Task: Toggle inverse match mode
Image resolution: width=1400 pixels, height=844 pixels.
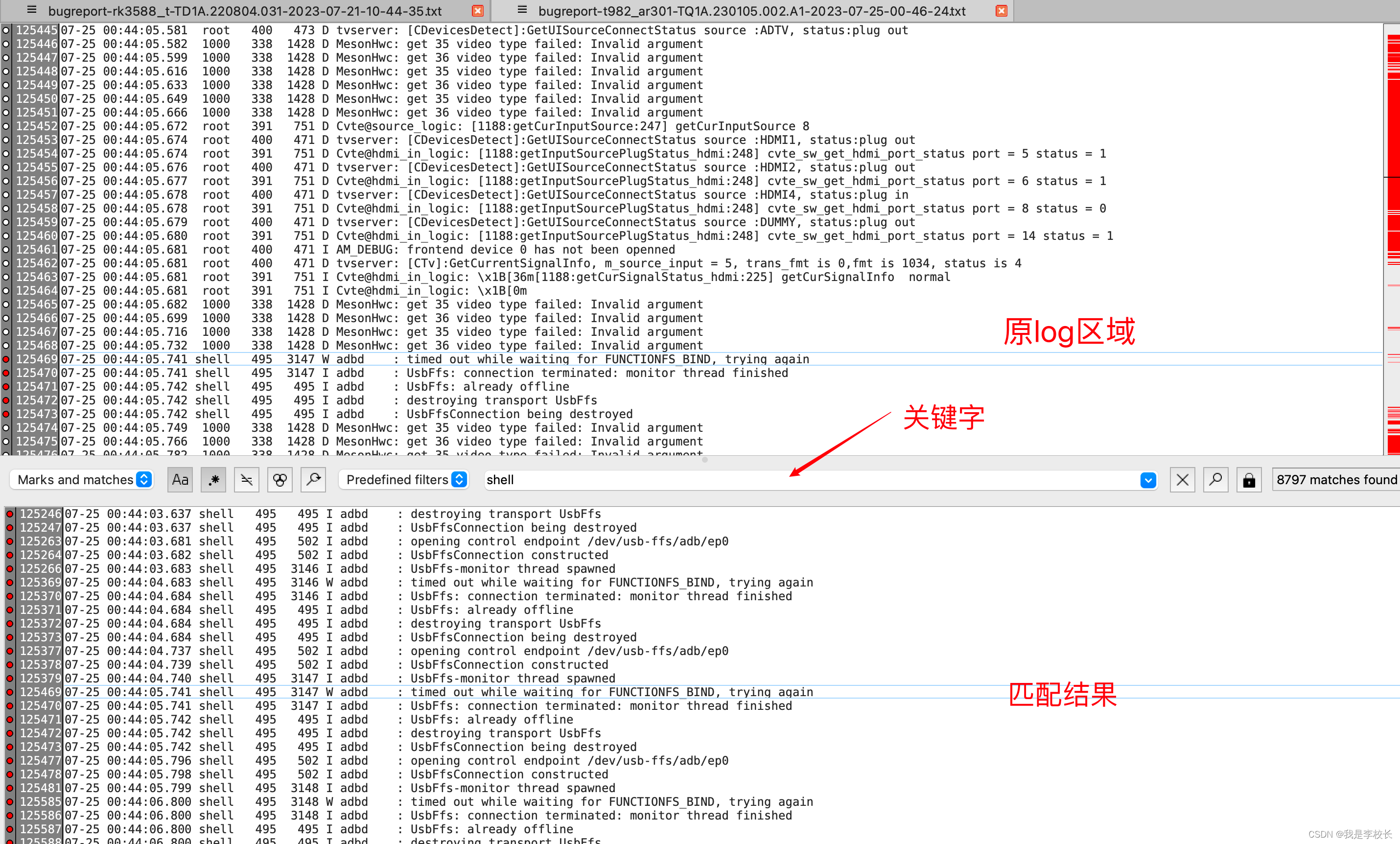Action: [x=246, y=480]
